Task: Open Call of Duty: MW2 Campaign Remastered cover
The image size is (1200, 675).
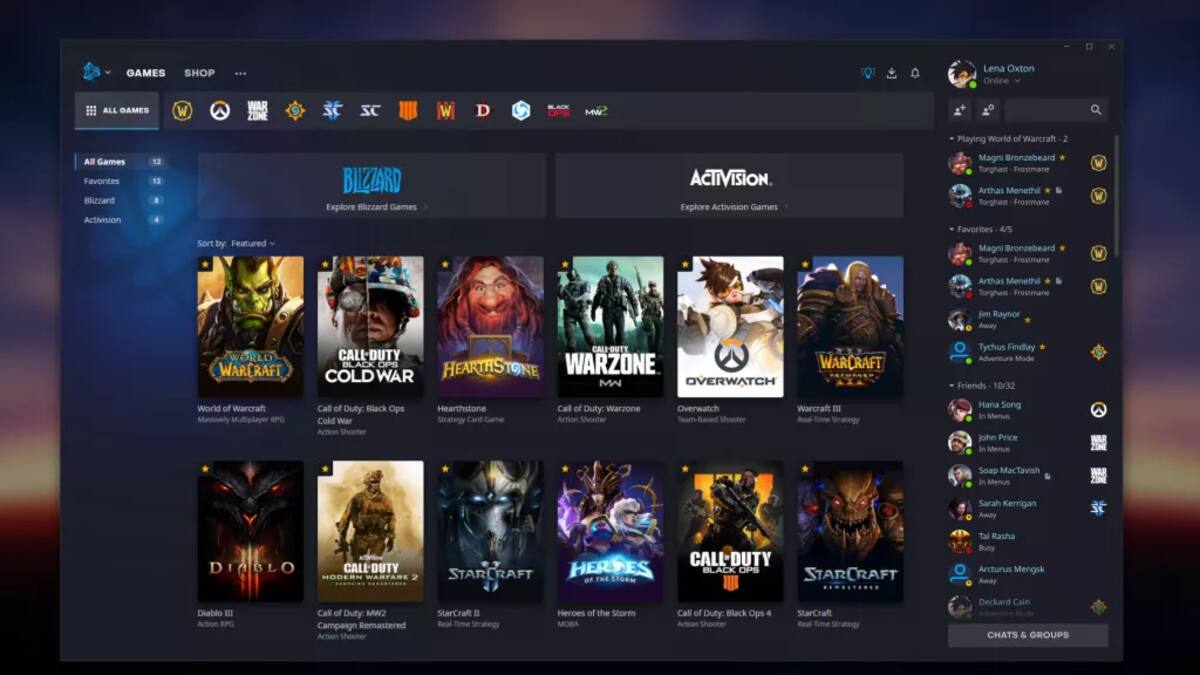Action: [x=370, y=531]
